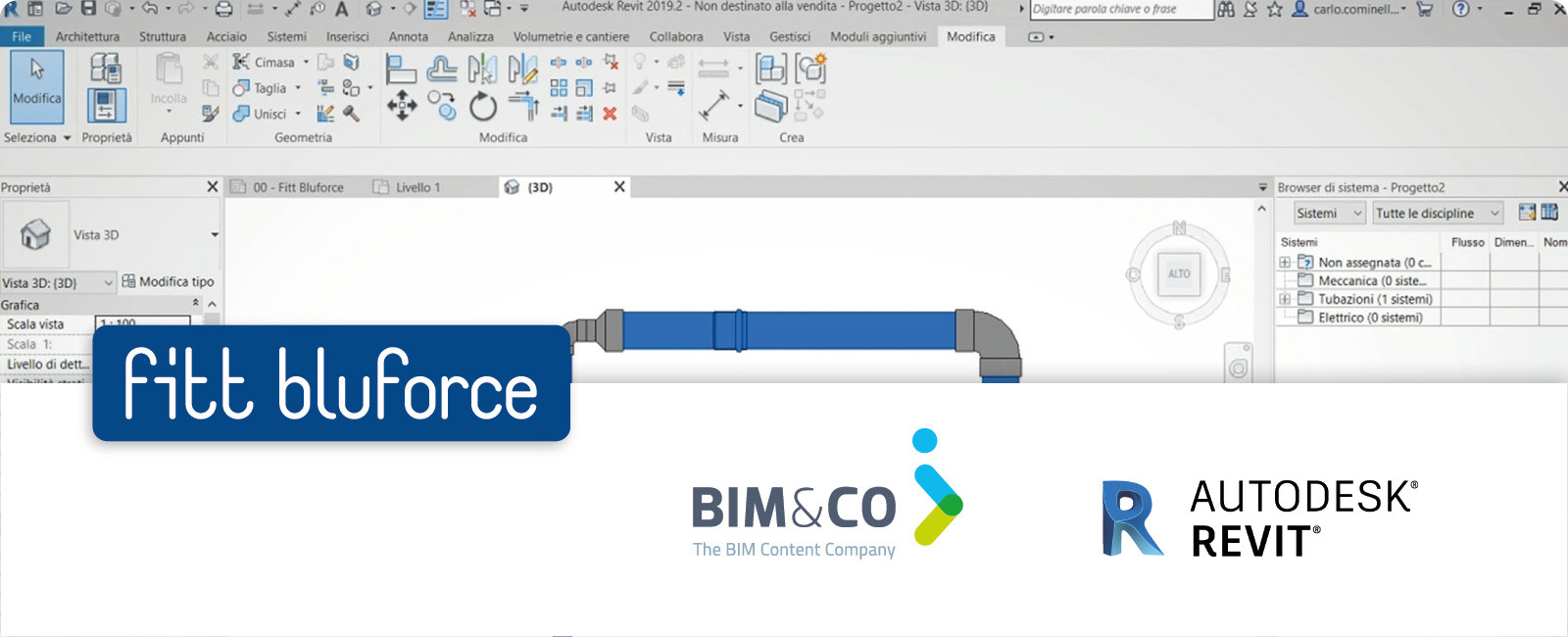This screenshot has width=1568, height=637.
Task: Click the ALTO face of the ViewCube
Action: (x=1179, y=274)
